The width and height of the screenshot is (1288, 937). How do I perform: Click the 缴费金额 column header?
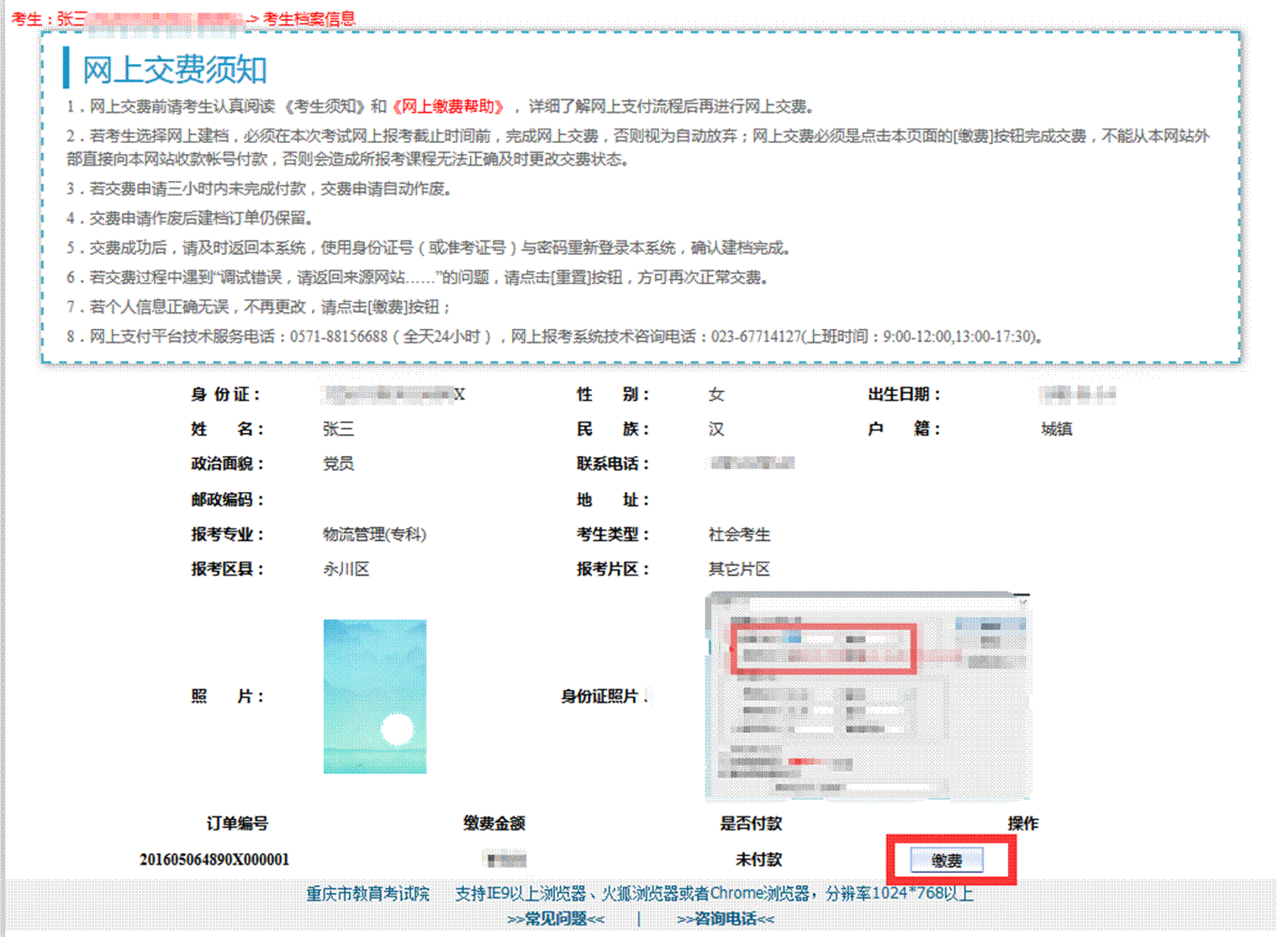pyautogui.click(x=494, y=823)
